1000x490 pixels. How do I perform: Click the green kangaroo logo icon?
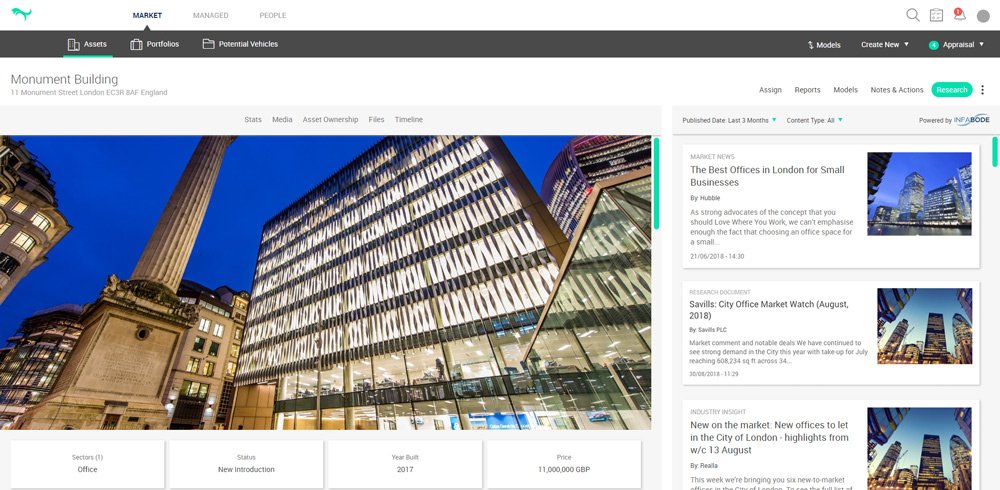pos(21,14)
